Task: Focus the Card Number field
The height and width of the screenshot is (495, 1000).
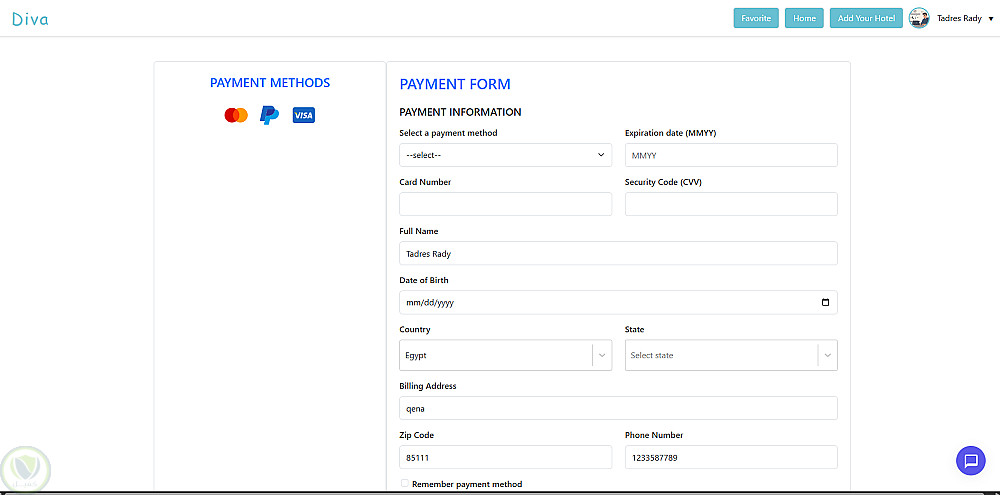Action: (x=505, y=204)
